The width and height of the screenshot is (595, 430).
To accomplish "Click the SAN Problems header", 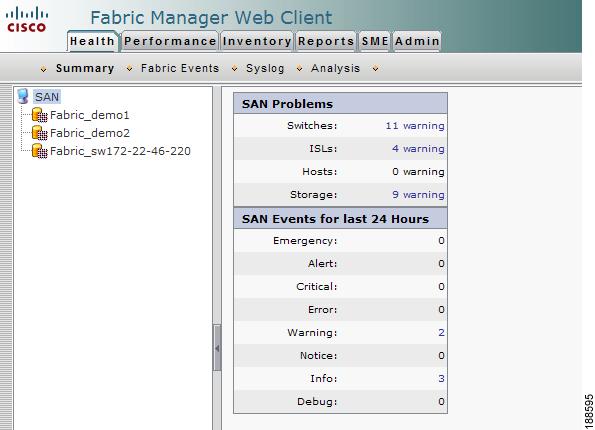I will click(x=340, y=104).
